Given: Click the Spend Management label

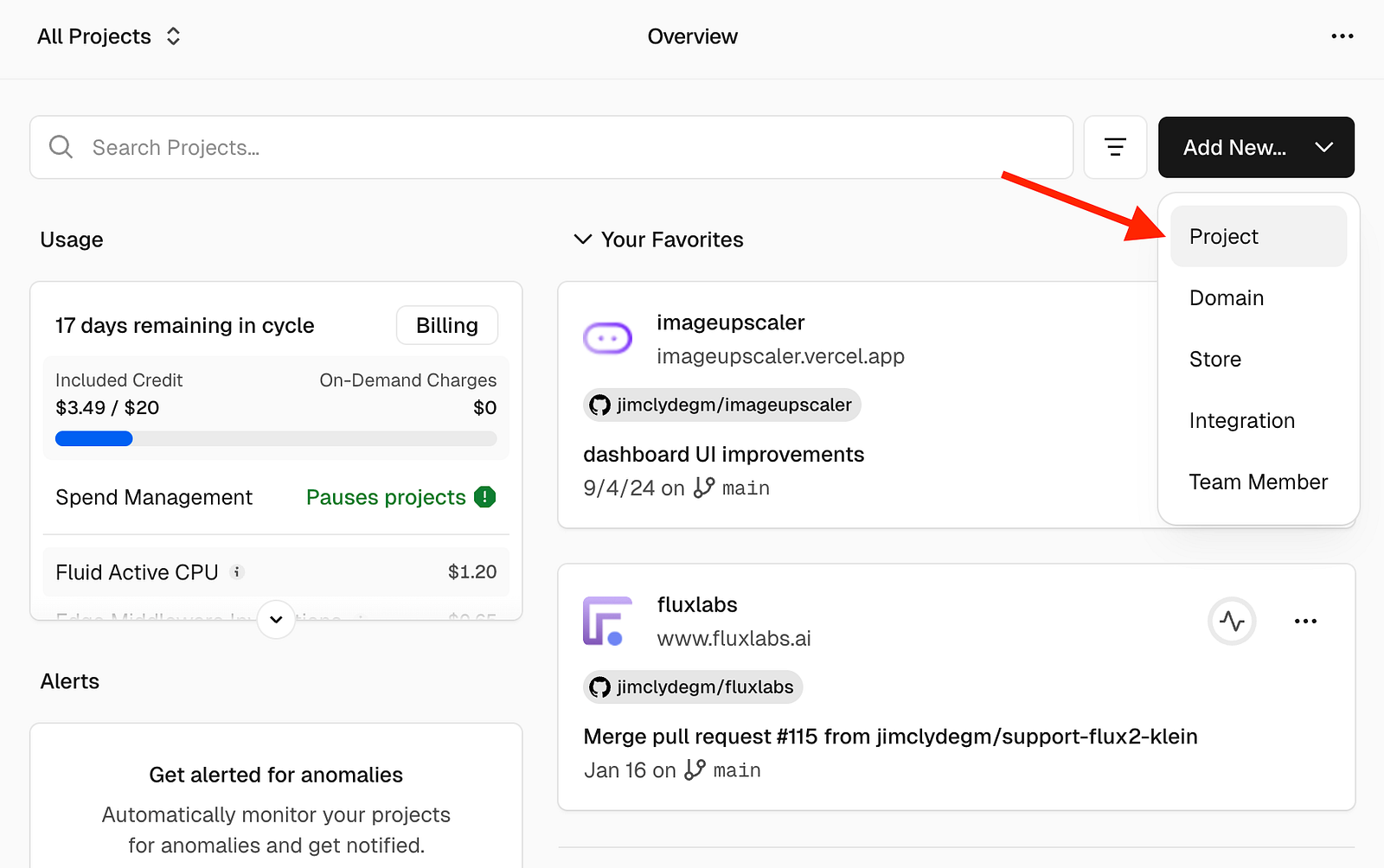Looking at the screenshot, I should 154,497.
